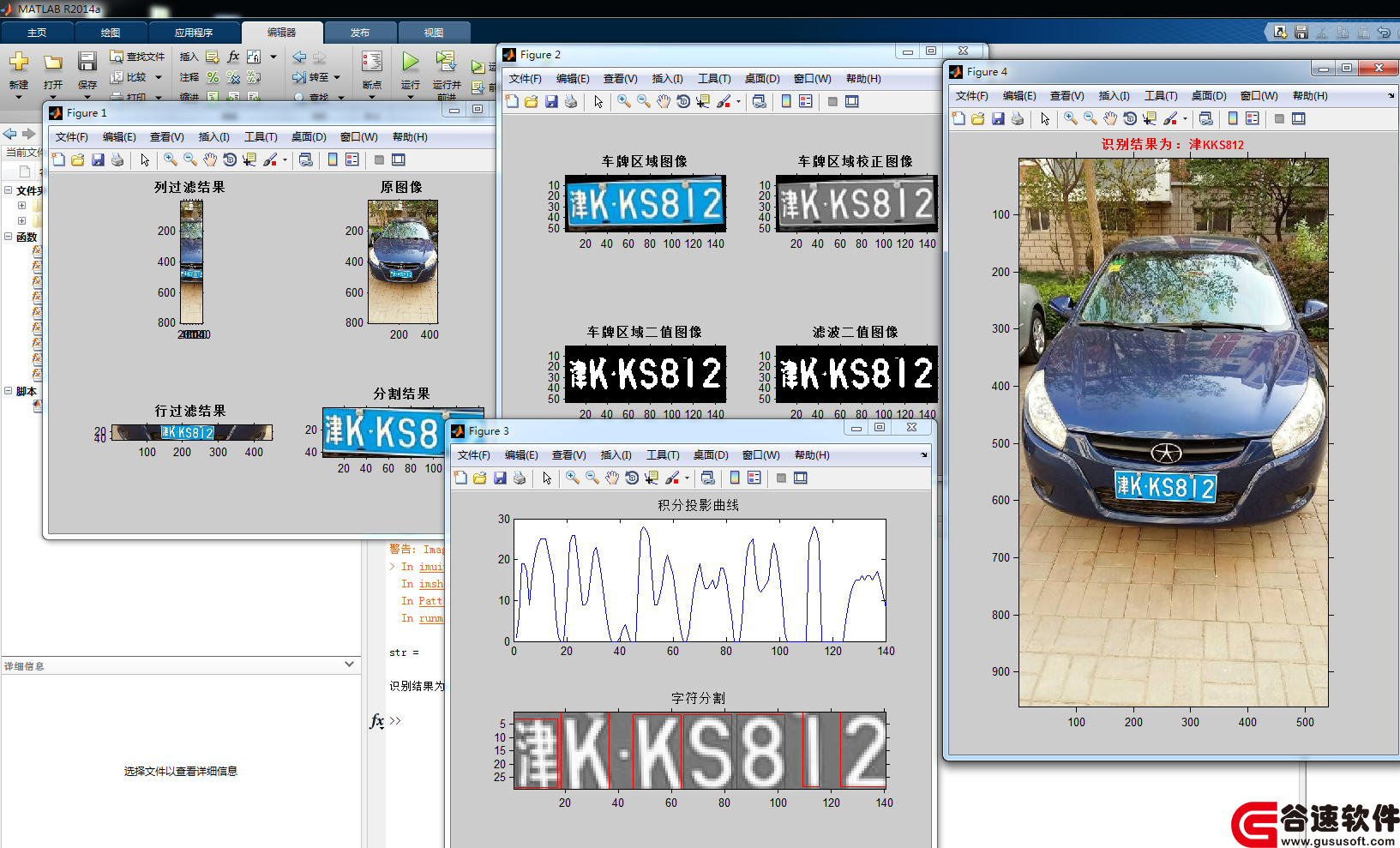
Task: Open the brush color dropdown in Figure 4
Action: (1185, 119)
